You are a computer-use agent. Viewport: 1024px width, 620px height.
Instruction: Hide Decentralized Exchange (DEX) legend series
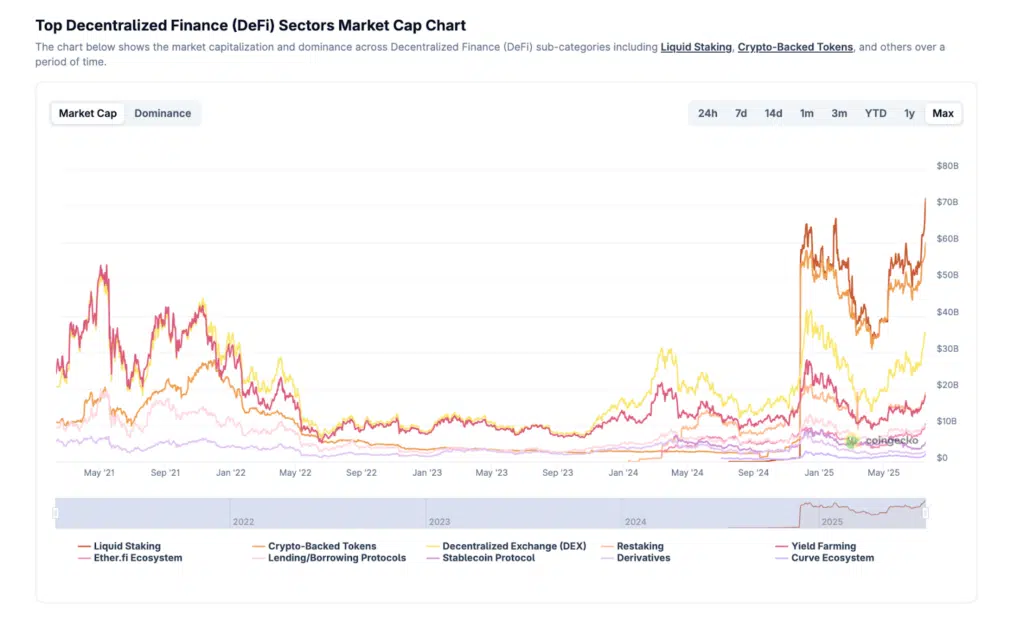514,546
